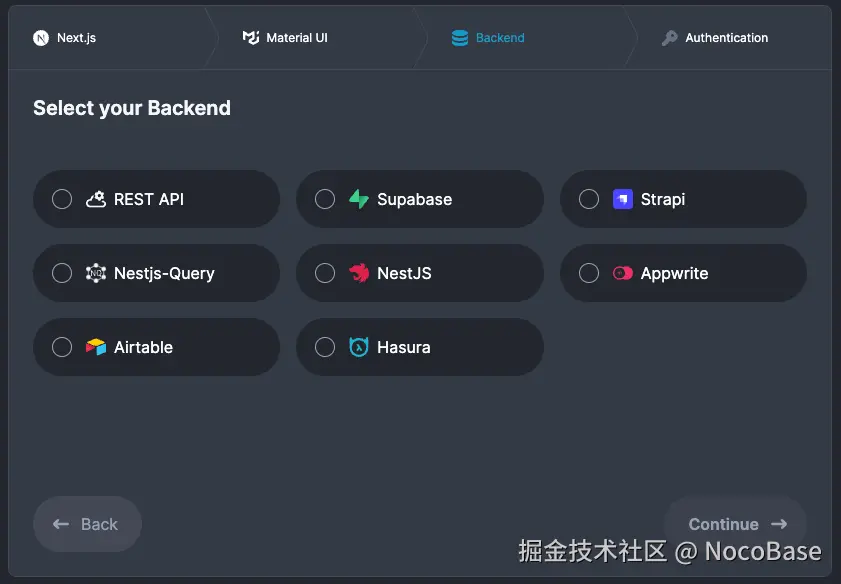
Task: Select the REST API radio button
Action: (x=61, y=199)
